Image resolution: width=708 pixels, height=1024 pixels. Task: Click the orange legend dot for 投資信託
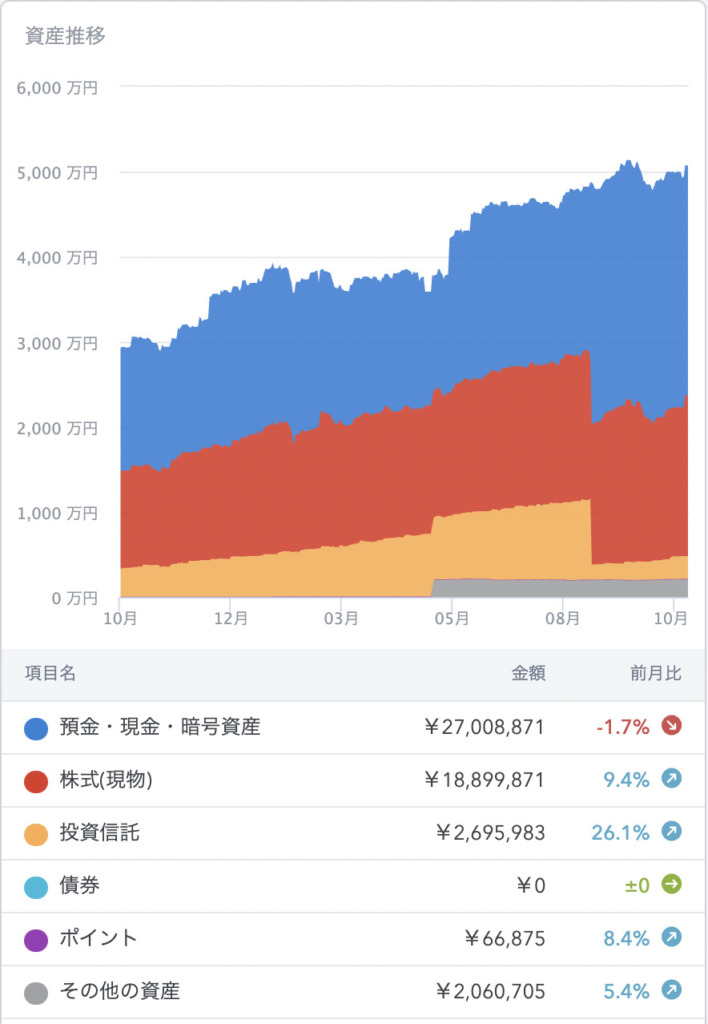pos(36,834)
